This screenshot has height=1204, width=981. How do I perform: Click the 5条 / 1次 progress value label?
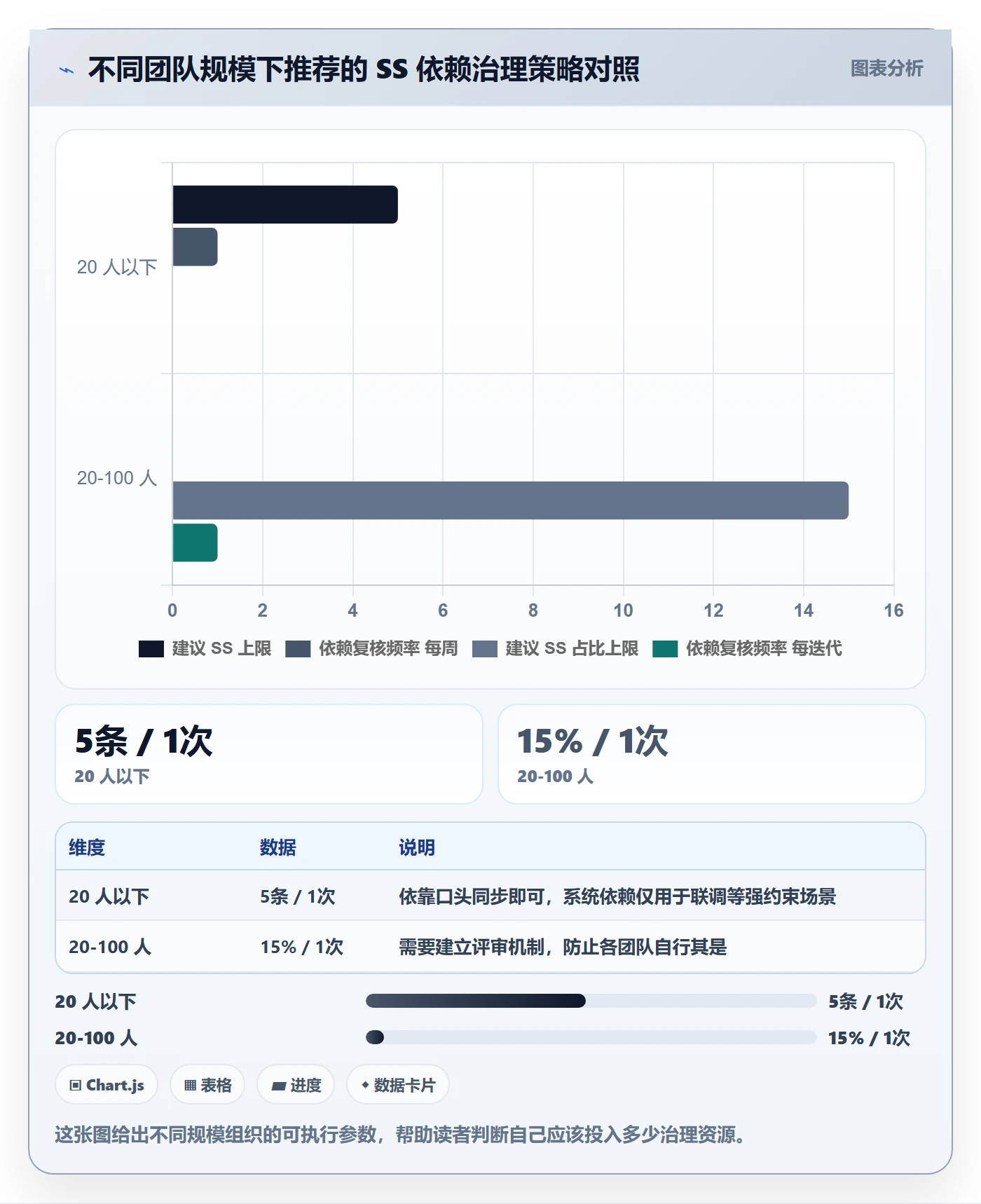tap(866, 1001)
